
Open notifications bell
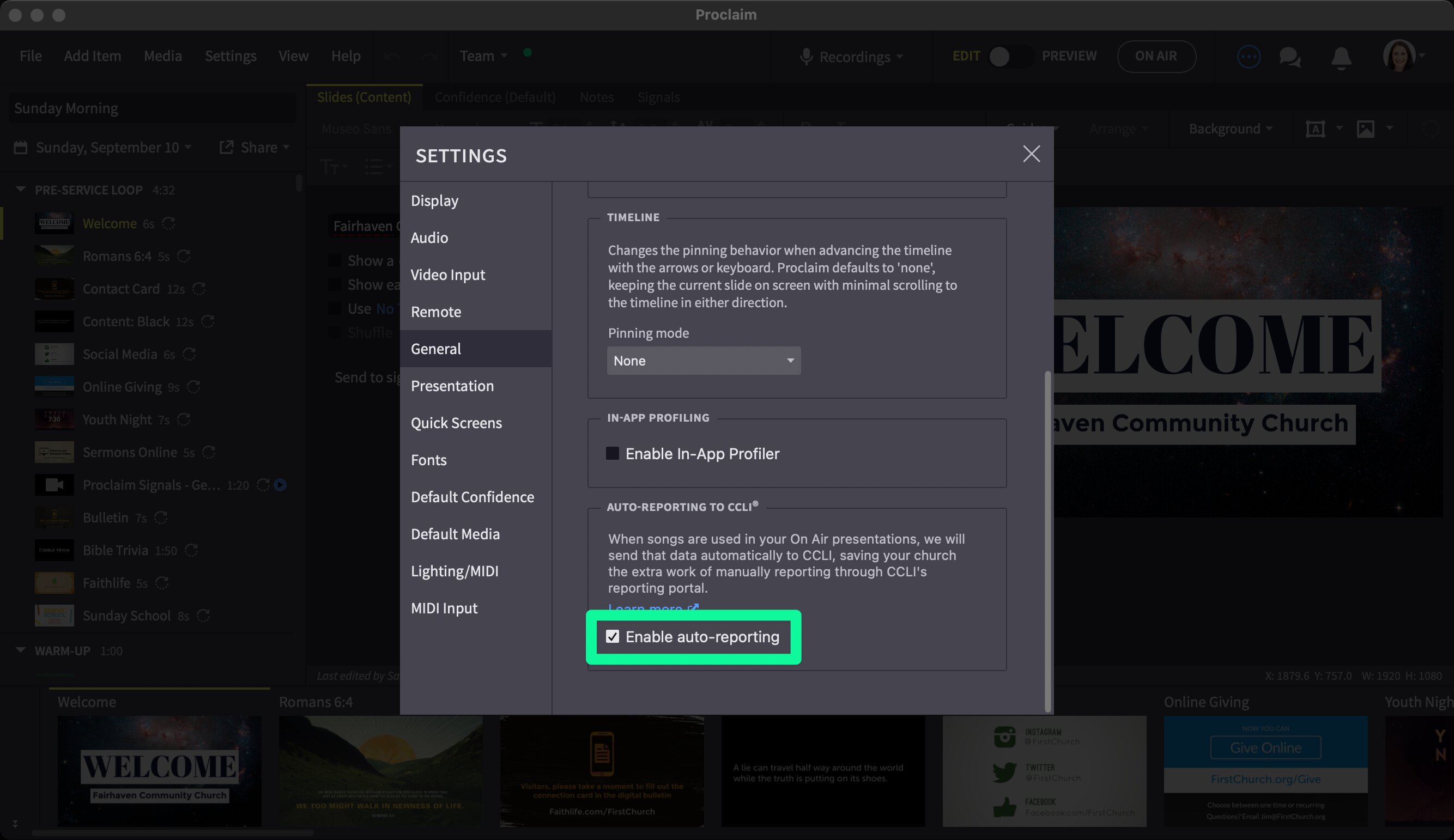[1341, 57]
